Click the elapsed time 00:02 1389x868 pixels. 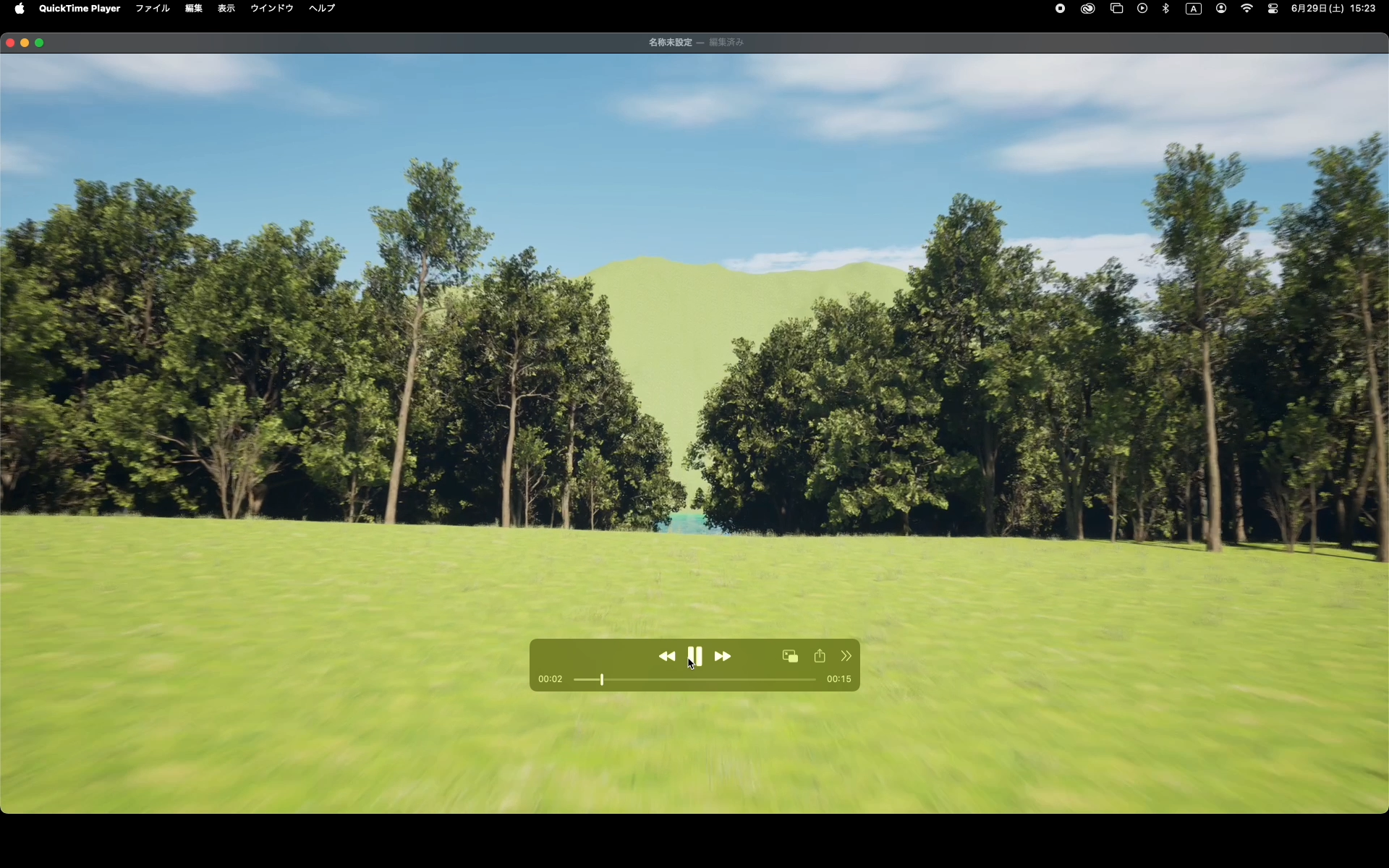(x=551, y=679)
